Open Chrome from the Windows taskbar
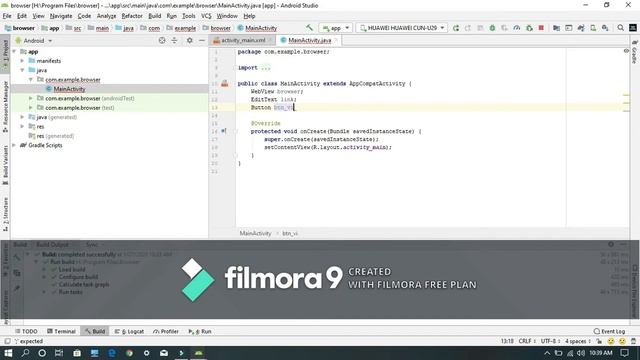 129,353
